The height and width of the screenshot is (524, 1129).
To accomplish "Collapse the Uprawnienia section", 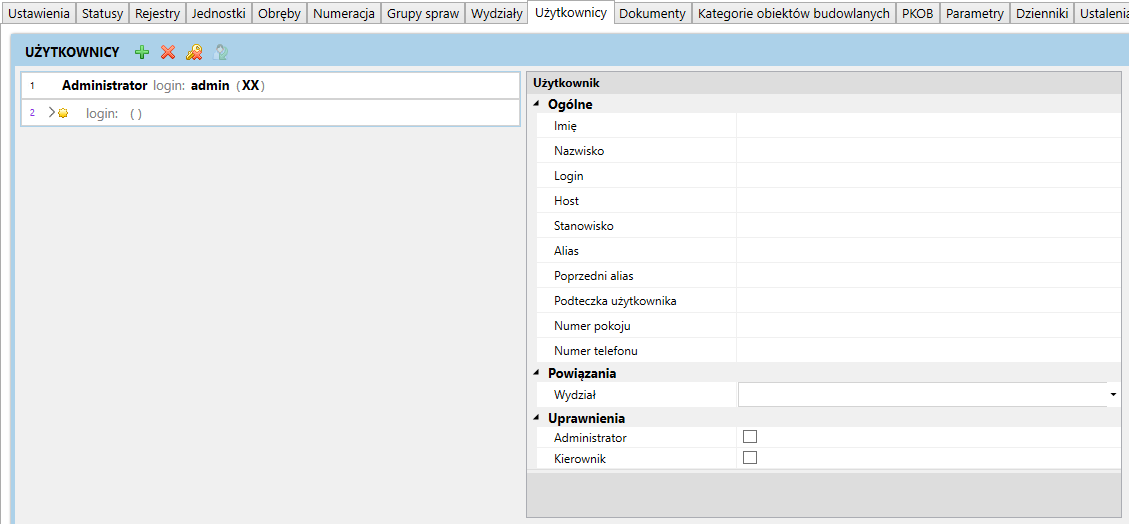I will pyautogui.click(x=536, y=418).
